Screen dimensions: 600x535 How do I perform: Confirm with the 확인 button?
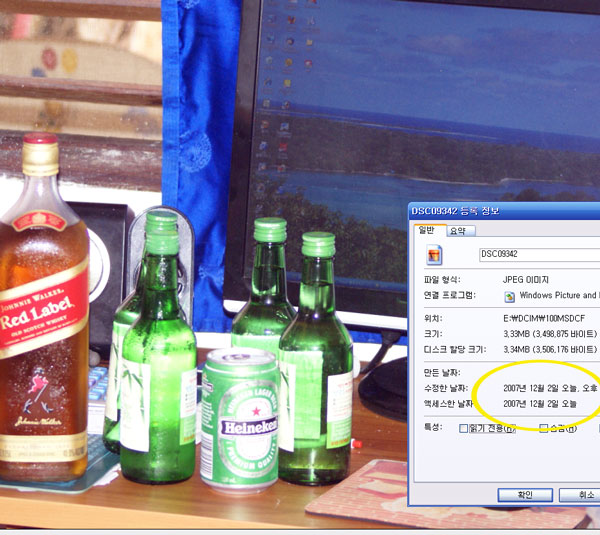tap(525, 495)
